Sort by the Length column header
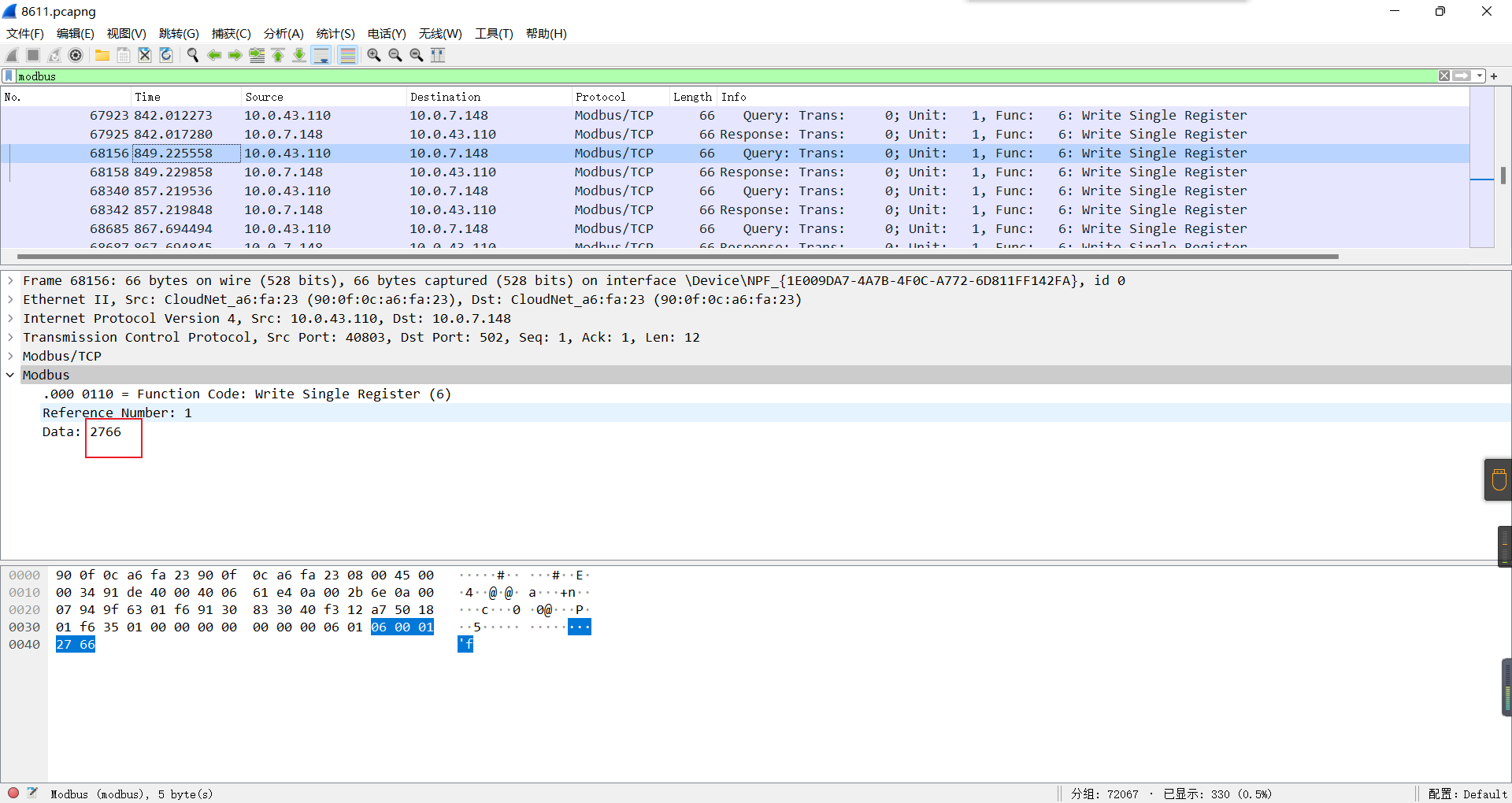The height and width of the screenshot is (803, 1512). pyautogui.click(x=693, y=97)
